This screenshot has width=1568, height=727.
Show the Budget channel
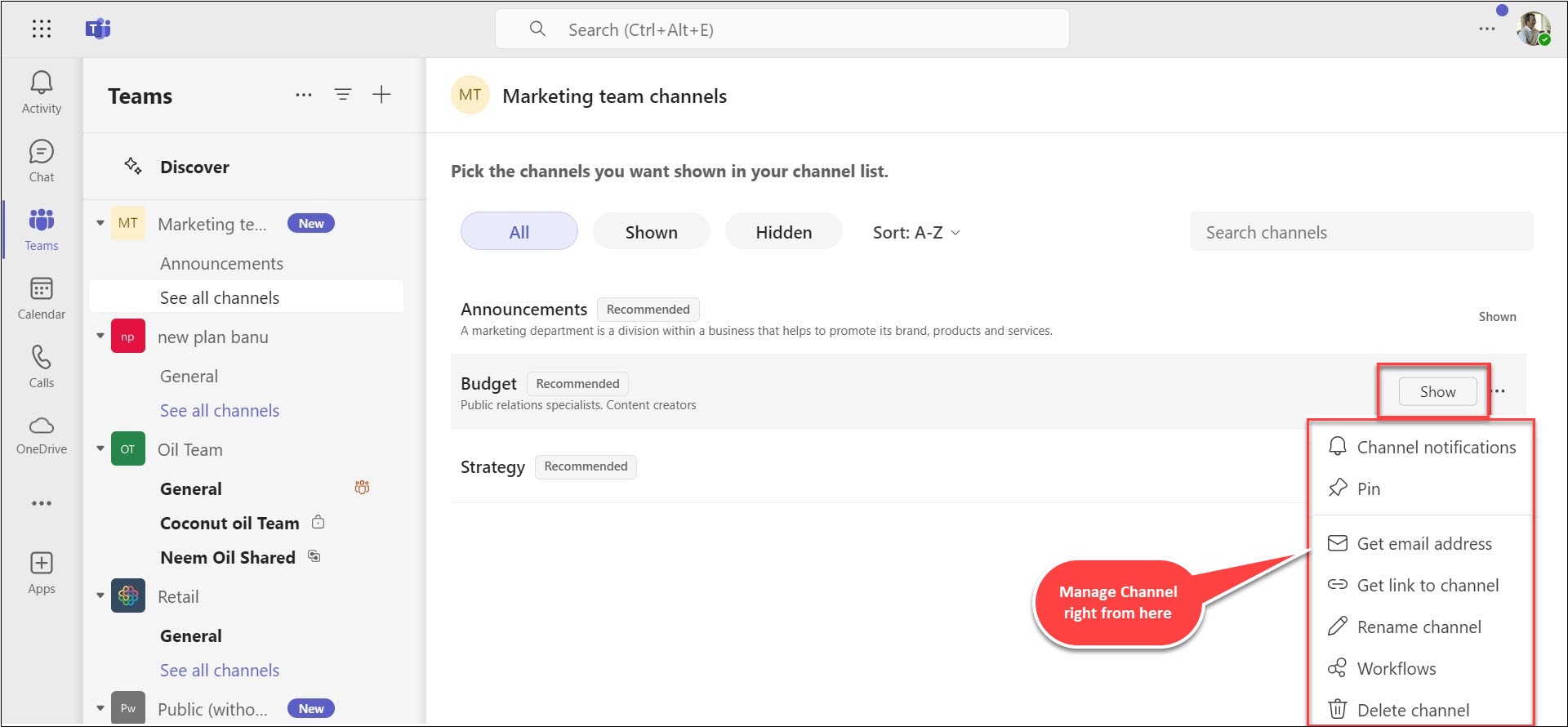tap(1437, 392)
